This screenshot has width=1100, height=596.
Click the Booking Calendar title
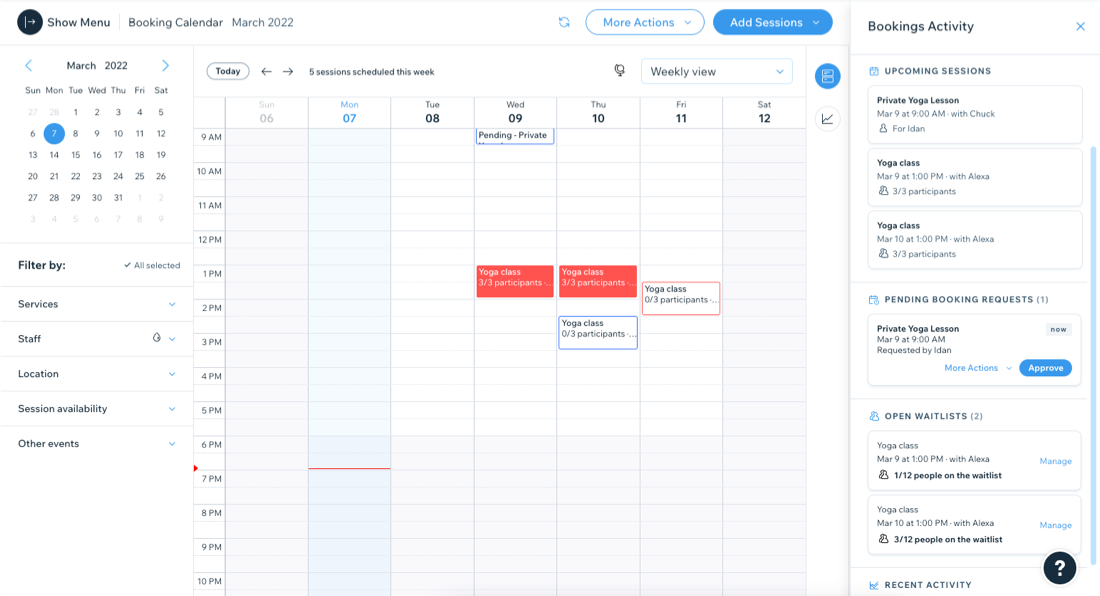click(x=175, y=22)
